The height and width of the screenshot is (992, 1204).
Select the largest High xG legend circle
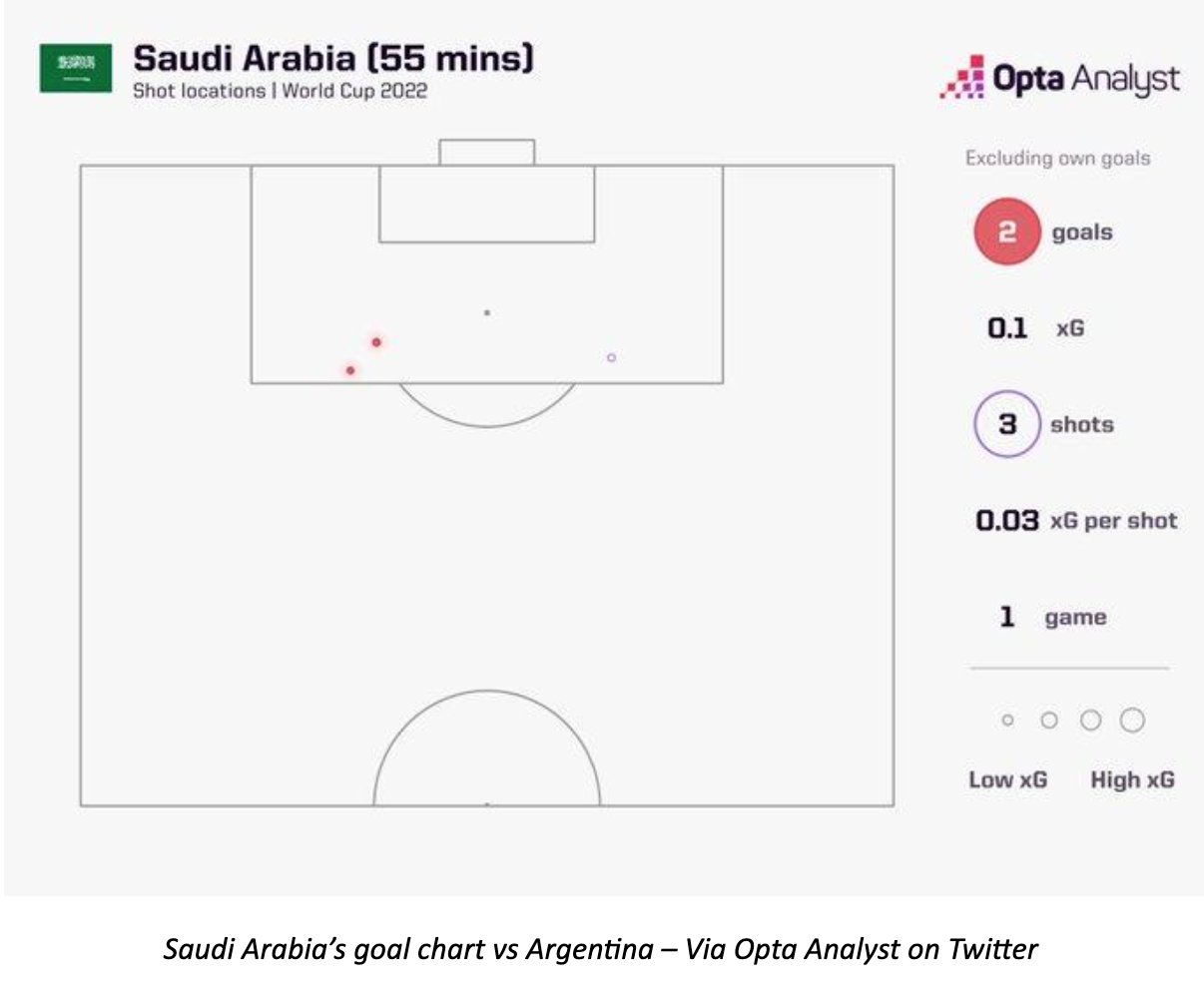tap(1132, 721)
